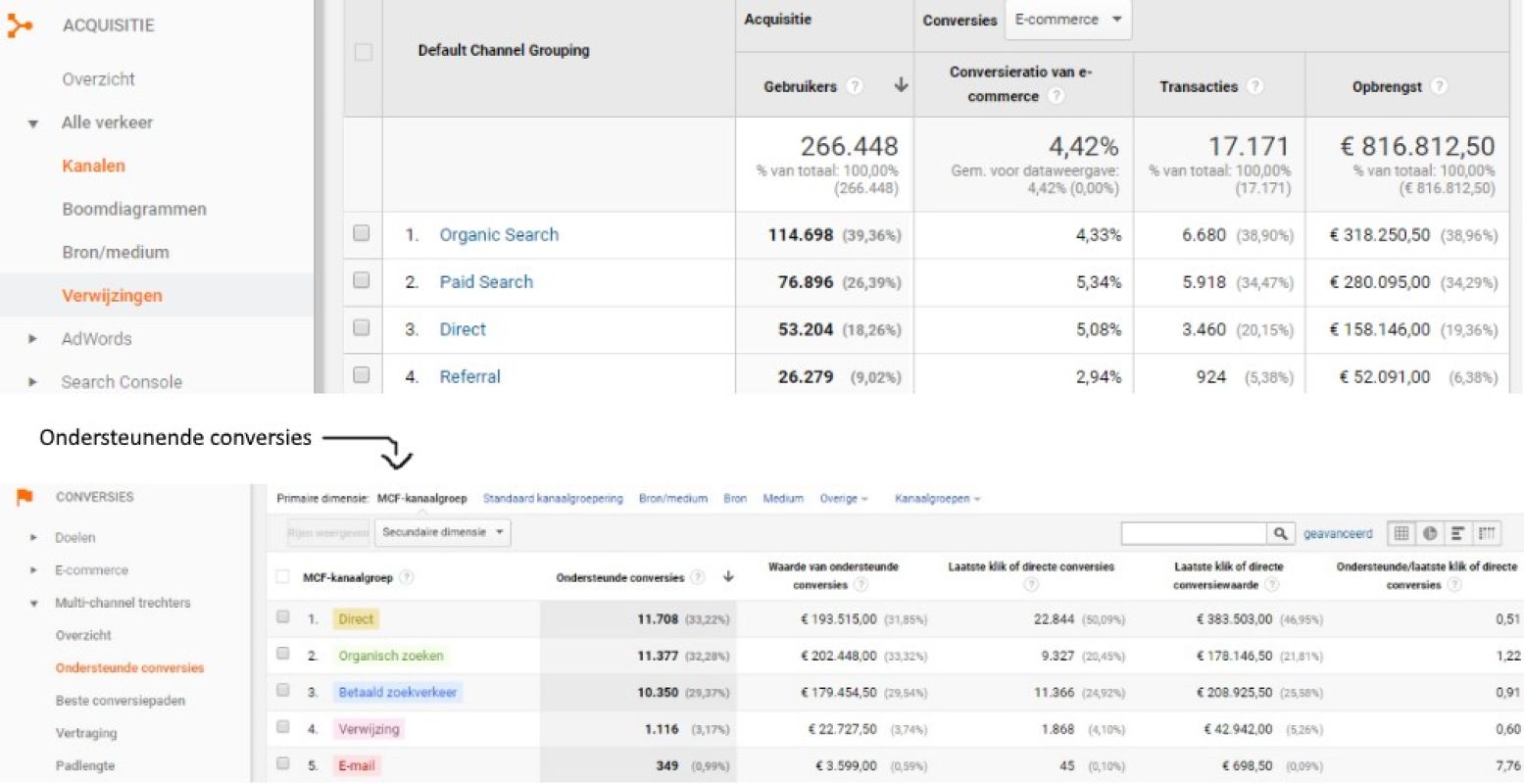Image resolution: width=1524 pixels, height=784 pixels.
Task: Open help icon for Waarde van ondersteunde conversies
Action: point(860,585)
